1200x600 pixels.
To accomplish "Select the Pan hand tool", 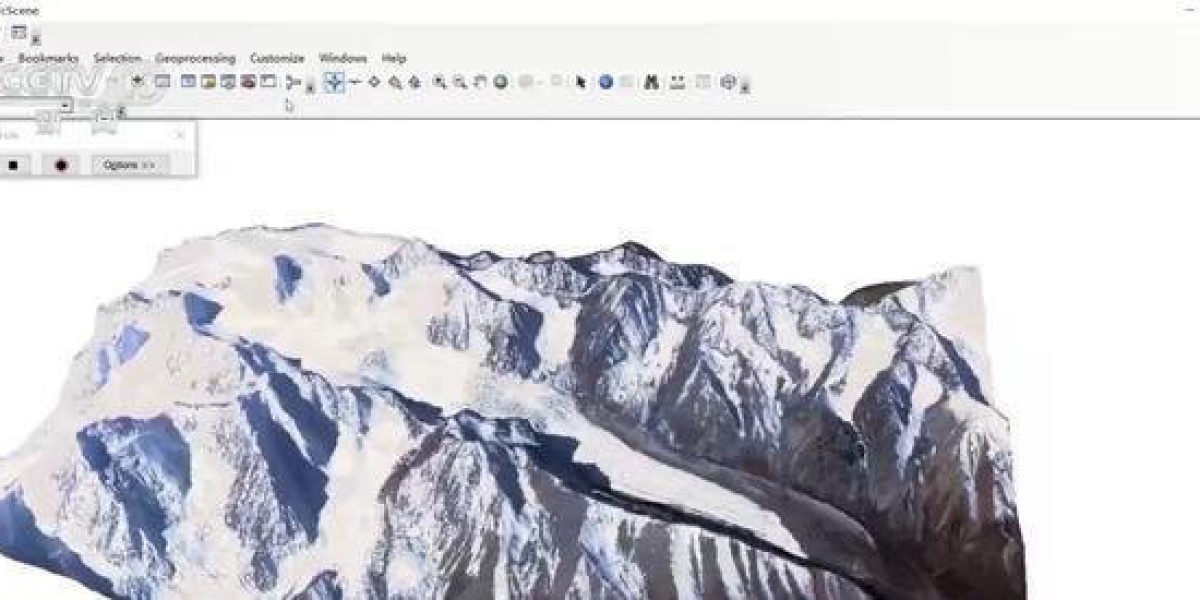I will (480, 82).
